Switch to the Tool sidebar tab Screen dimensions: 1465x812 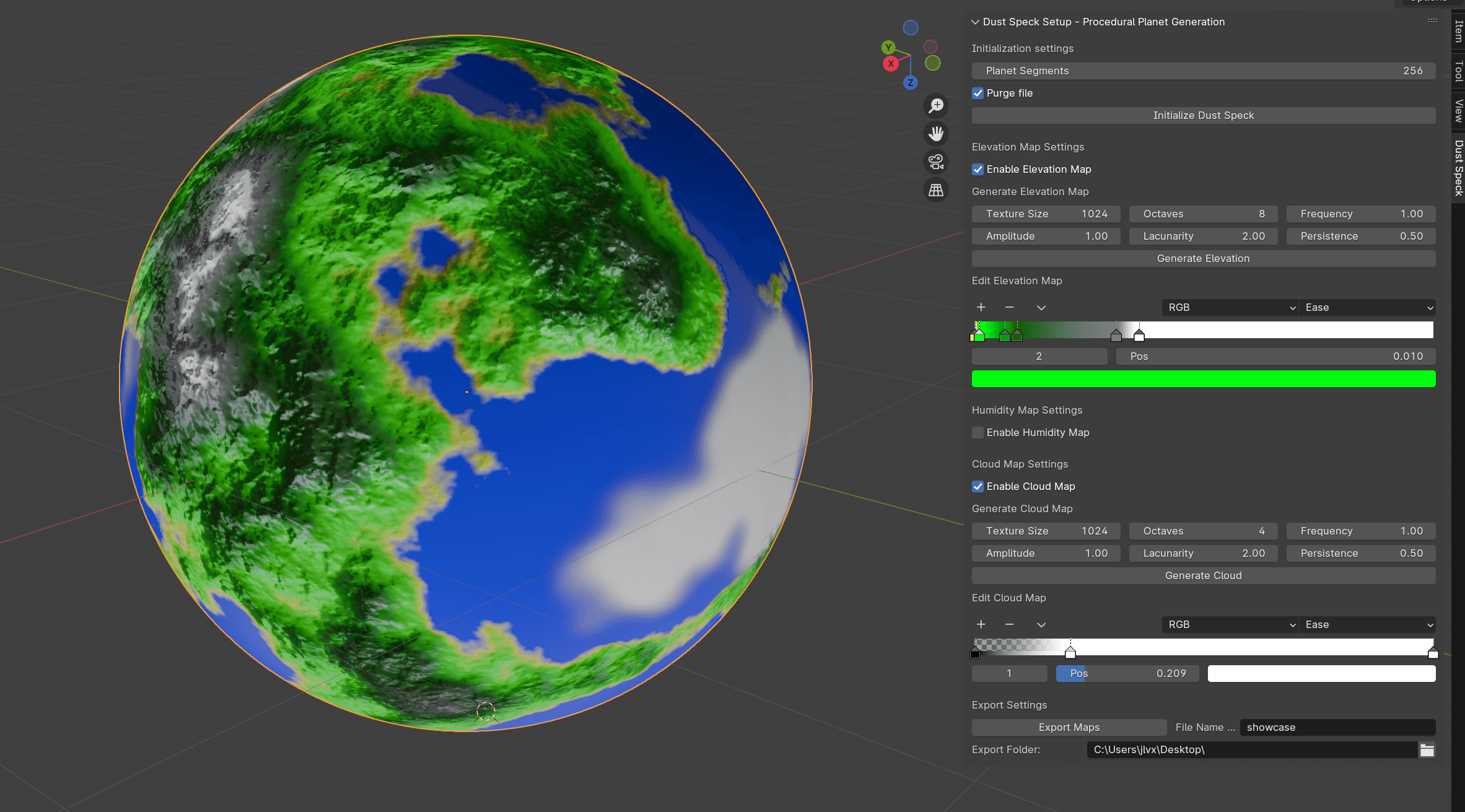[1458, 71]
